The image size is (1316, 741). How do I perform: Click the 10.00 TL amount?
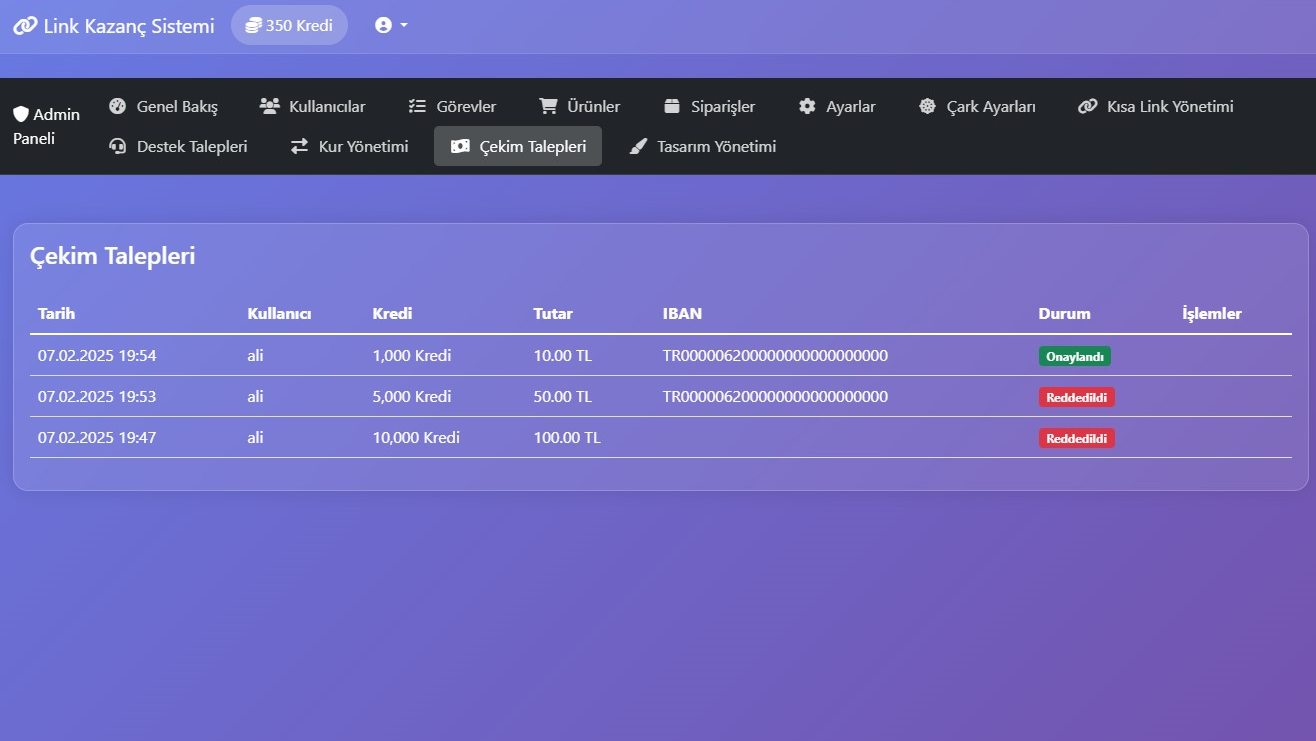click(563, 355)
